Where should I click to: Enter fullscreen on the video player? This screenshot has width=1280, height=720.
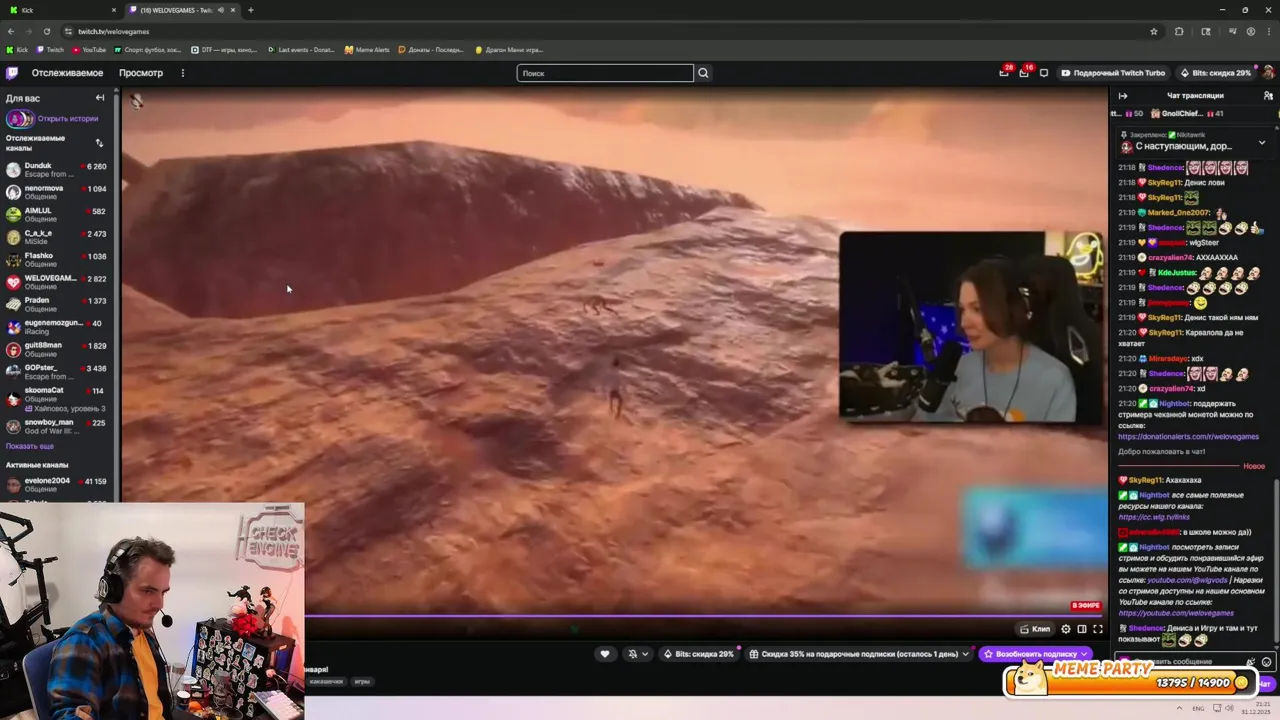pyautogui.click(x=1098, y=629)
